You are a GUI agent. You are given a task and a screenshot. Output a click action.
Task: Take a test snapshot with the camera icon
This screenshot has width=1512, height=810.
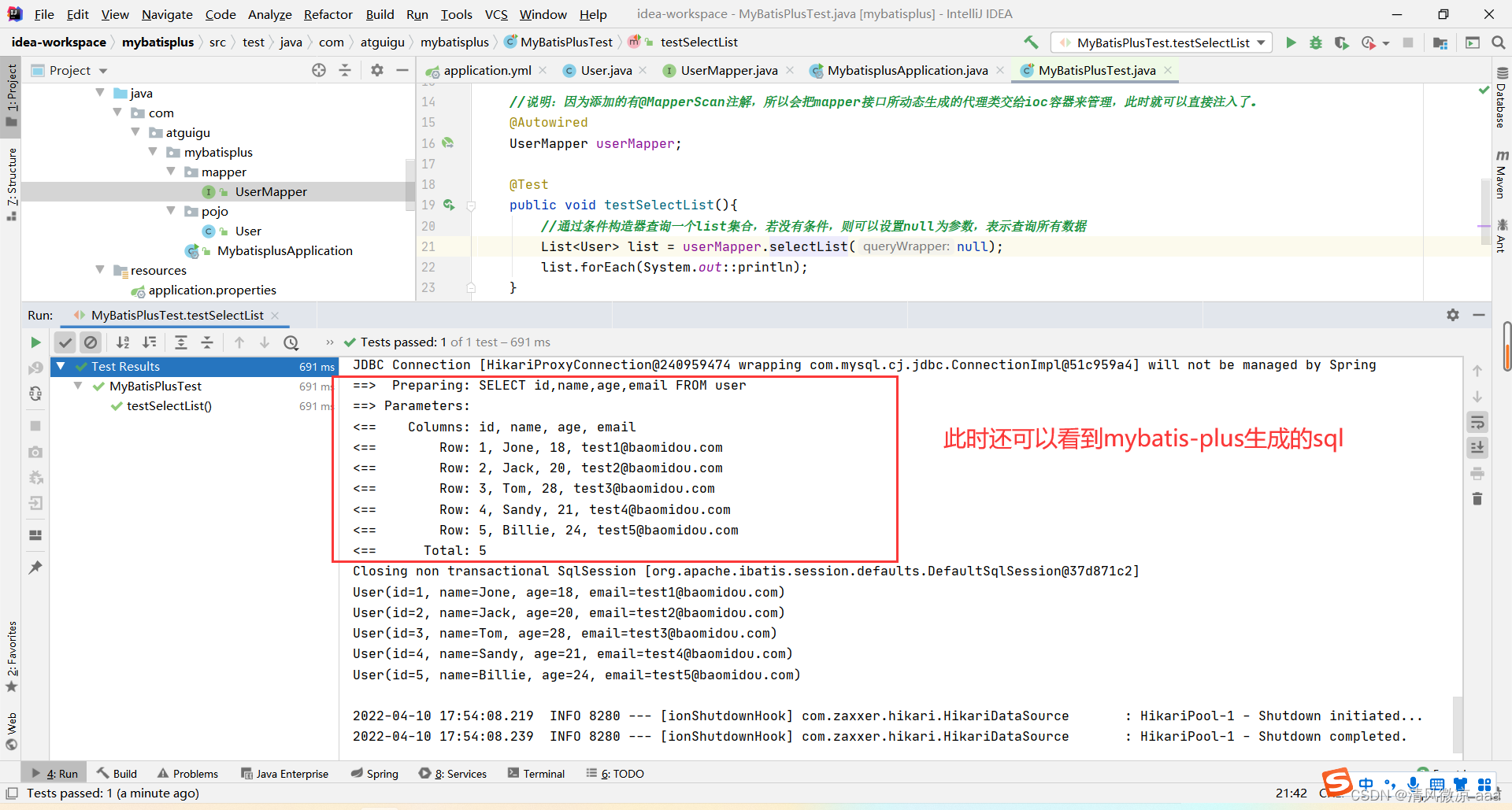[x=35, y=453]
